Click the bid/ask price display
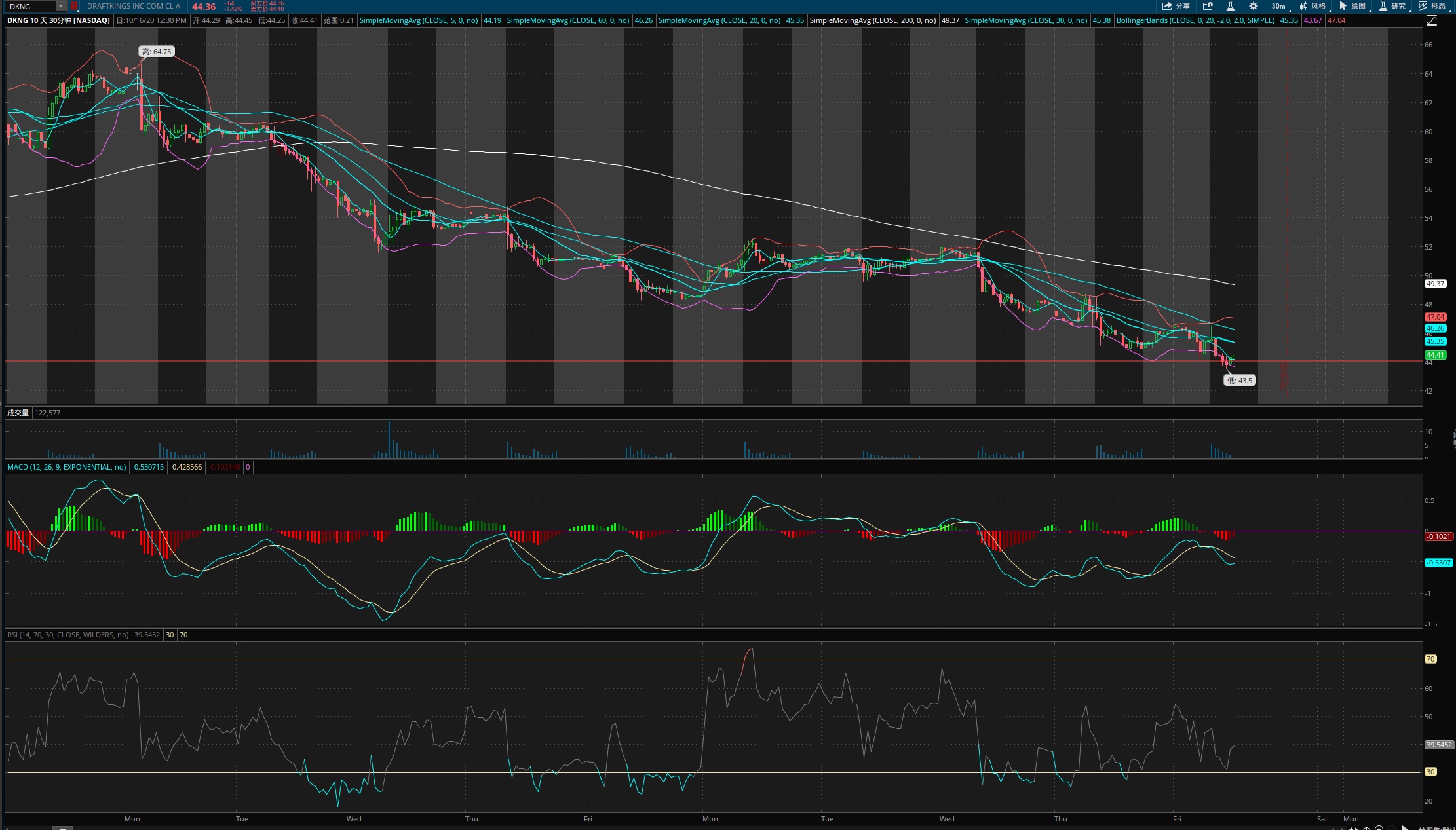 coord(267,6)
